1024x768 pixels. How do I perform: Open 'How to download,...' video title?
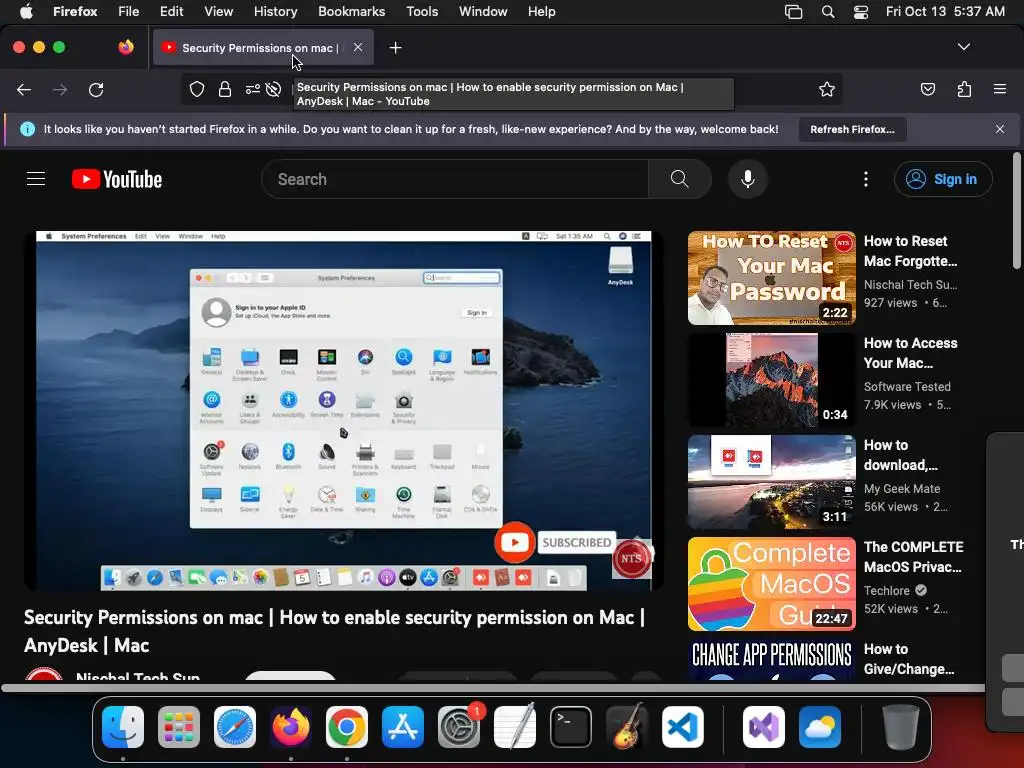pyautogui.click(x=901, y=455)
